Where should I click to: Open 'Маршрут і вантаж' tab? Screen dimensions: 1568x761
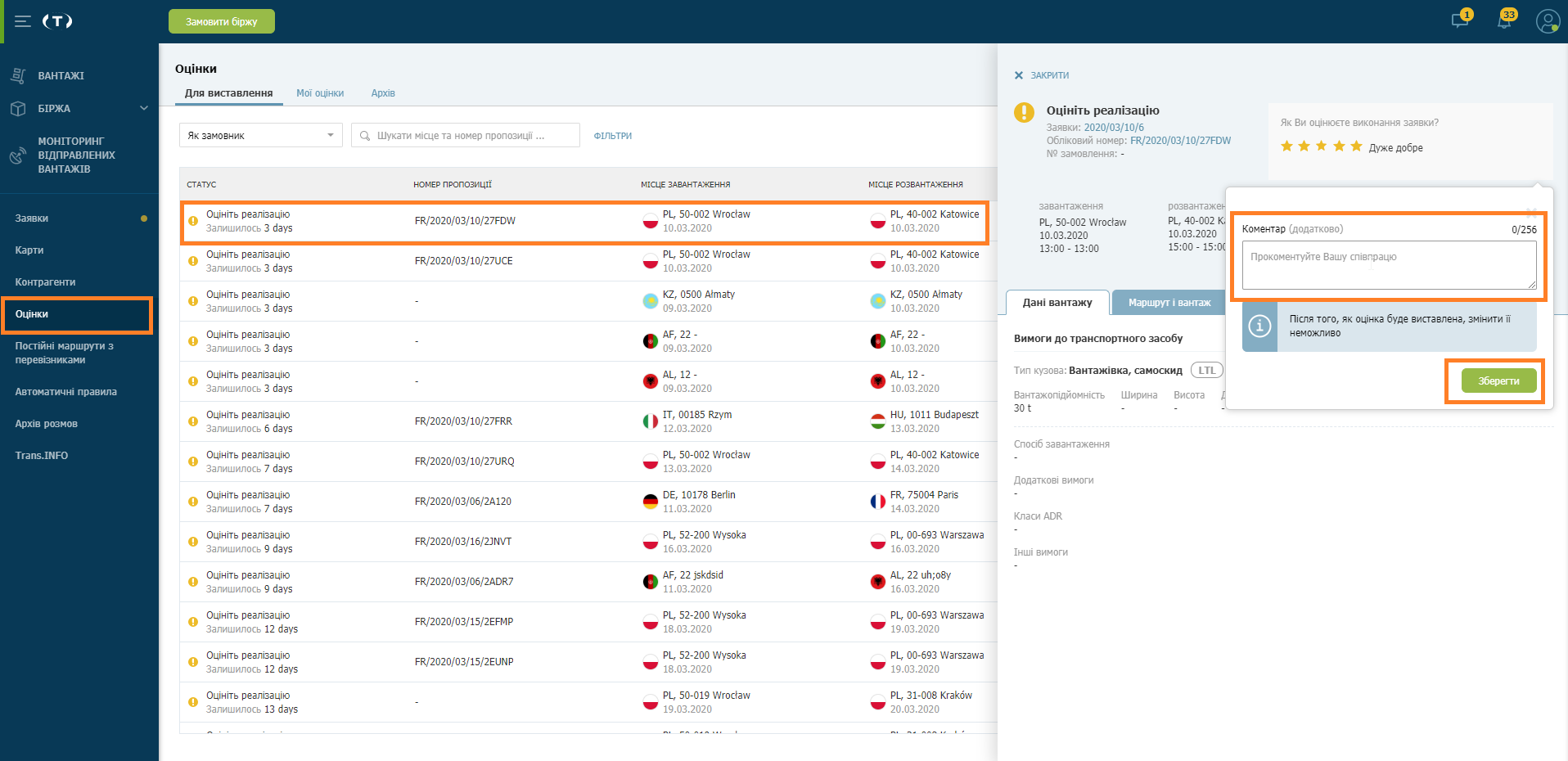coord(1169,303)
